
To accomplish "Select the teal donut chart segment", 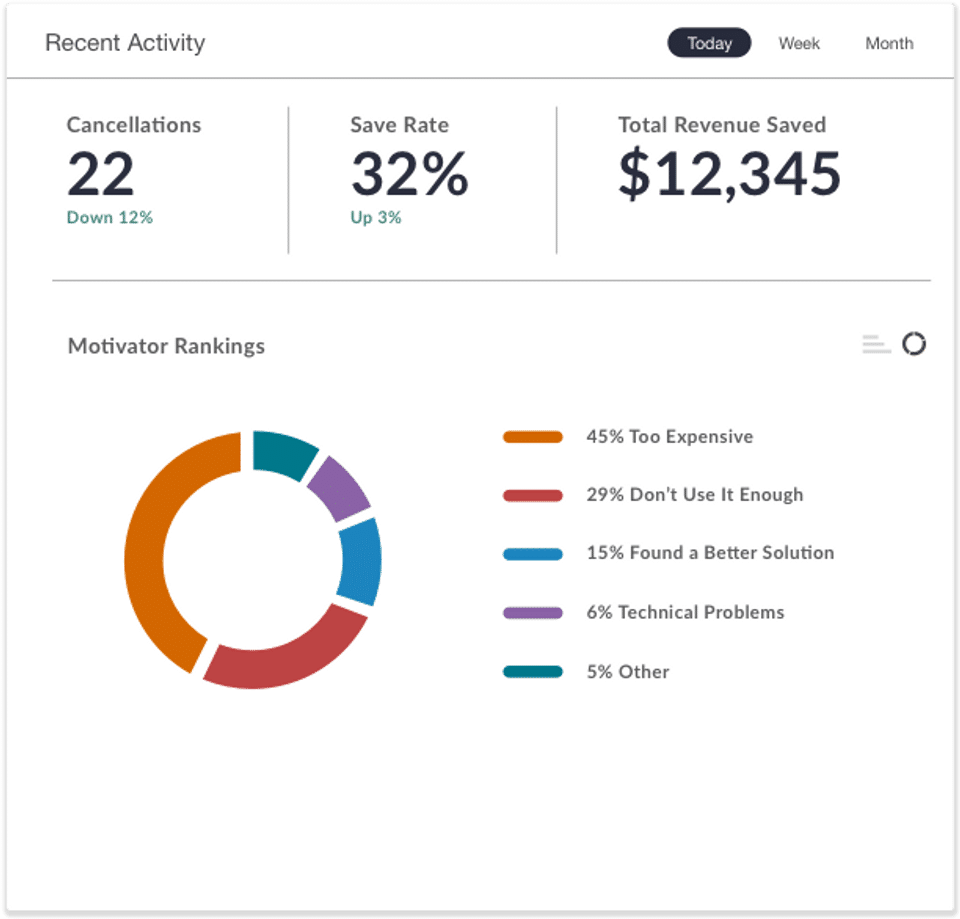I will (283, 452).
